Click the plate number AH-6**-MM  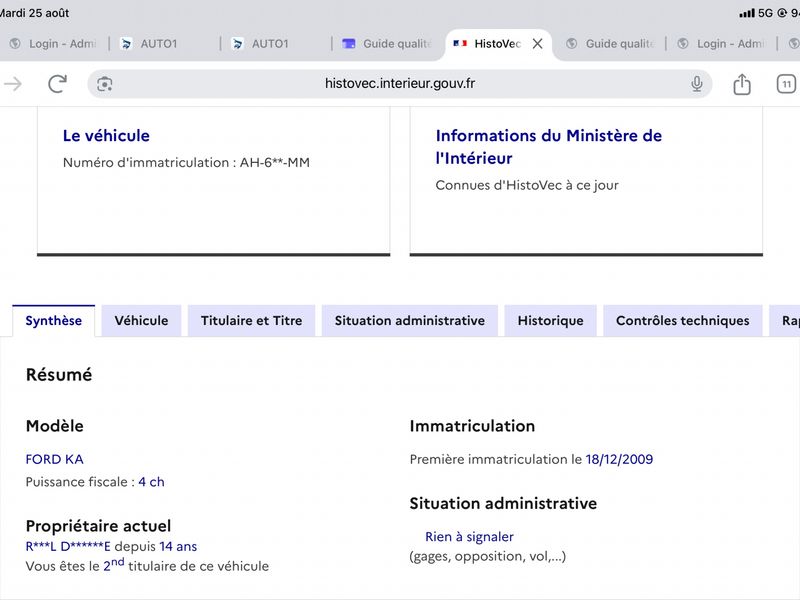275,162
